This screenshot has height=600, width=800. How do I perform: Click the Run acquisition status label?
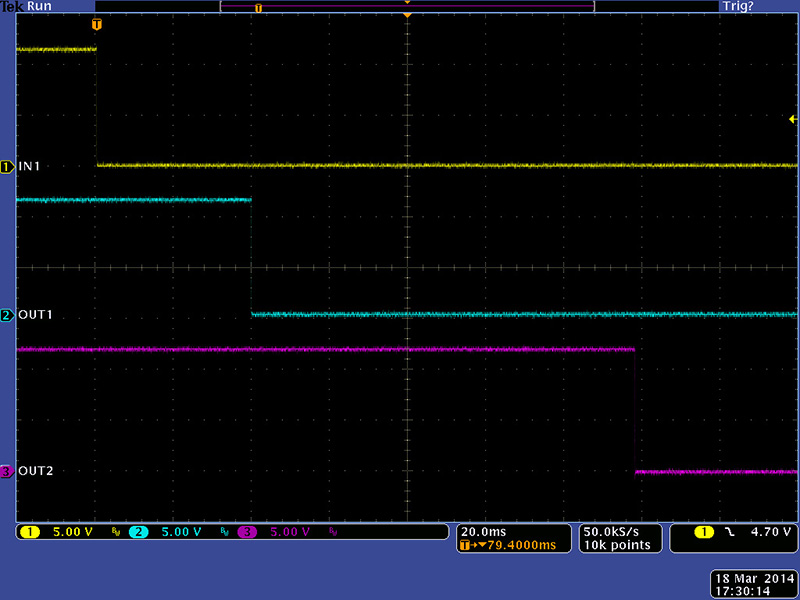40,6
